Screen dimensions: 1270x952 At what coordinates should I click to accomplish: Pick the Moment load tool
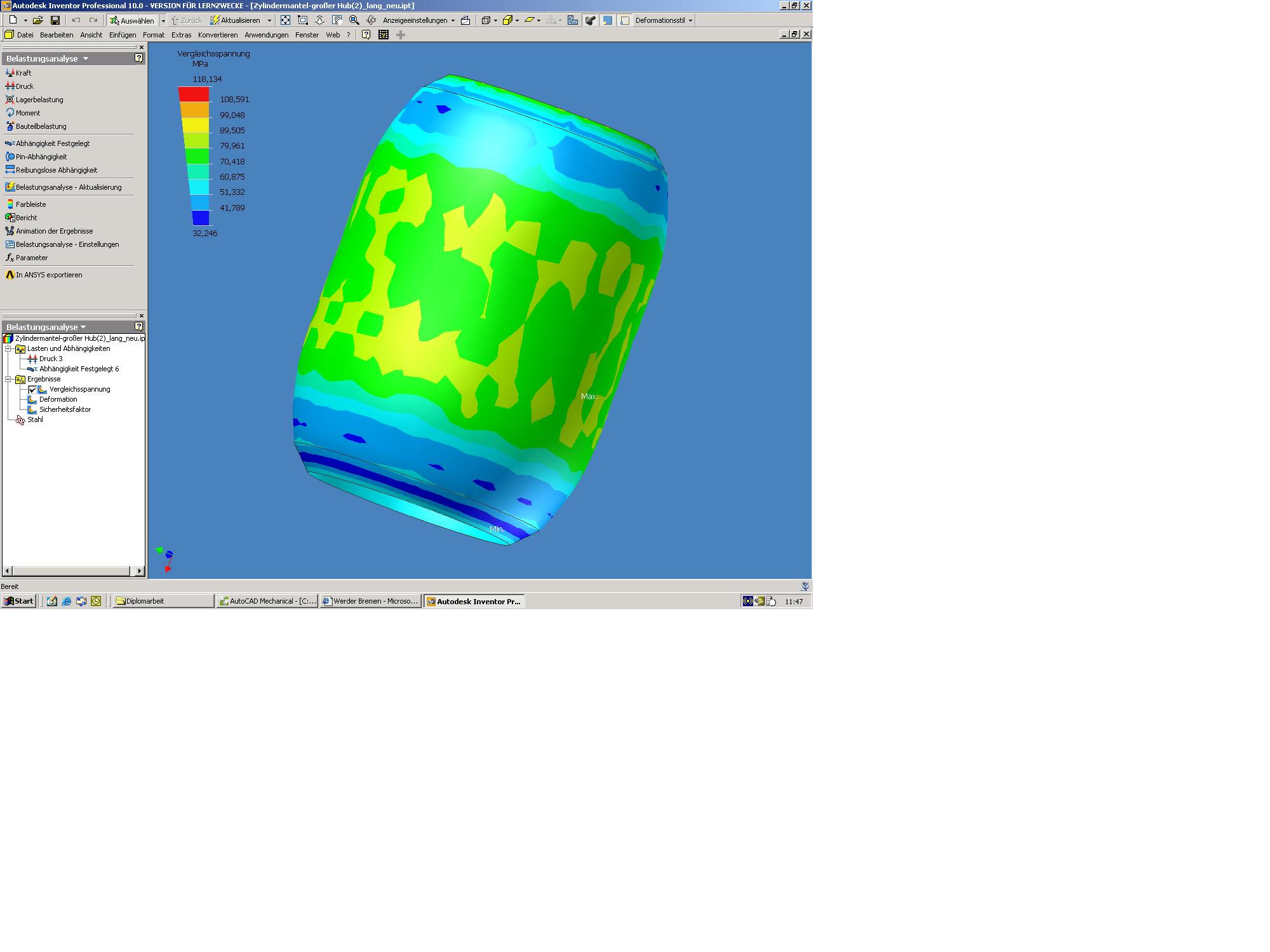click(x=23, y=113)
